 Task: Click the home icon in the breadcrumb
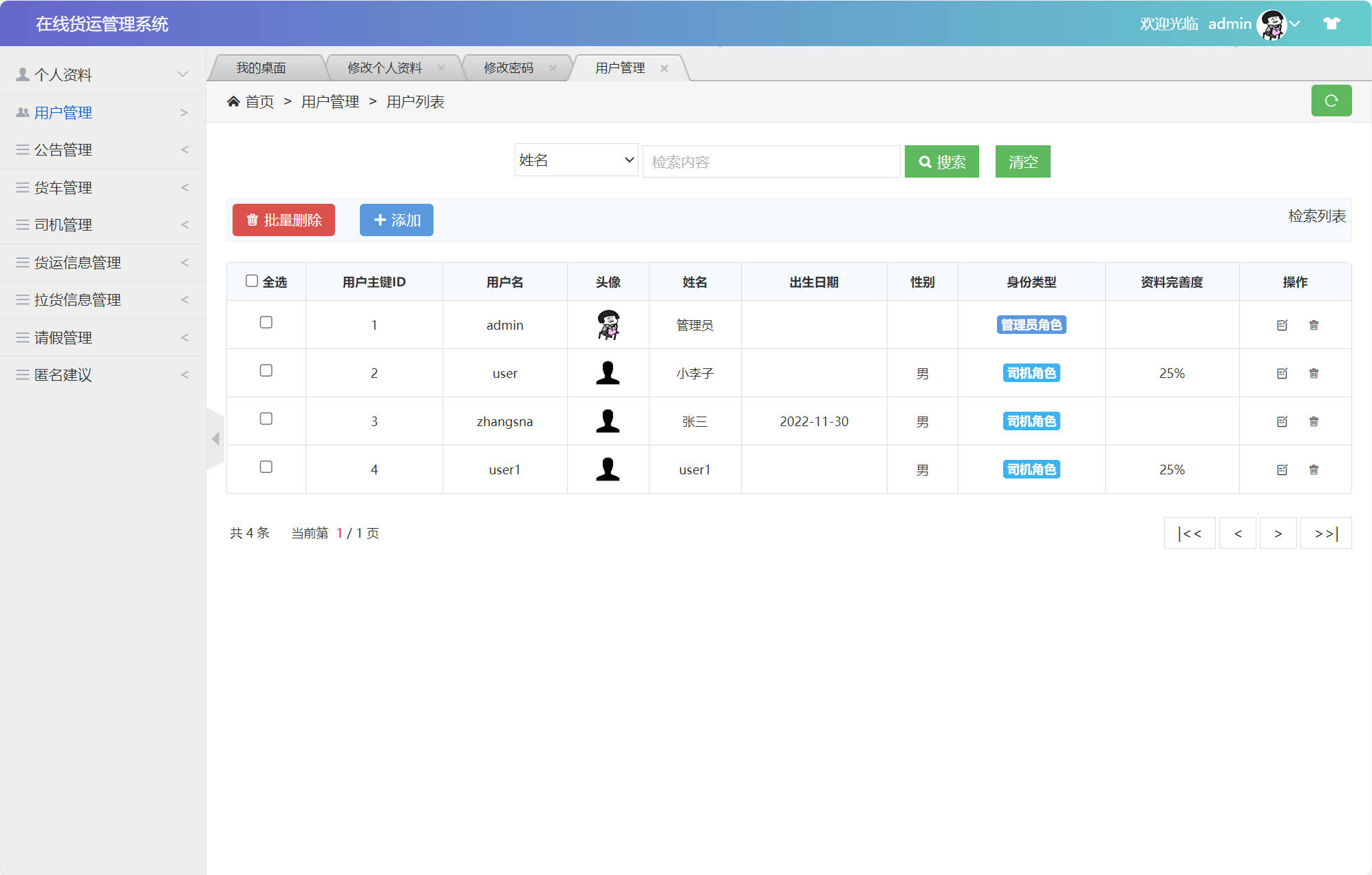click(233, 101)
